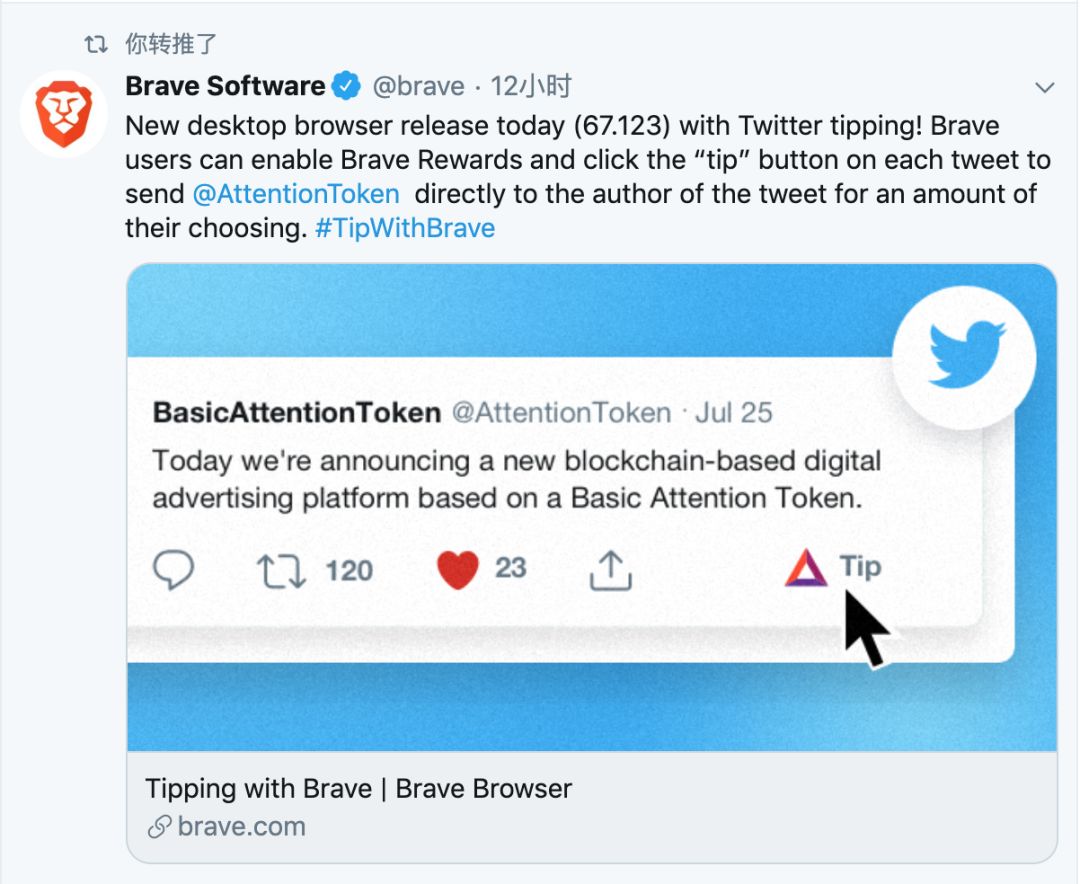Click the @brave handle
This screenshot has width=1080, height=884.
point(418,87)
